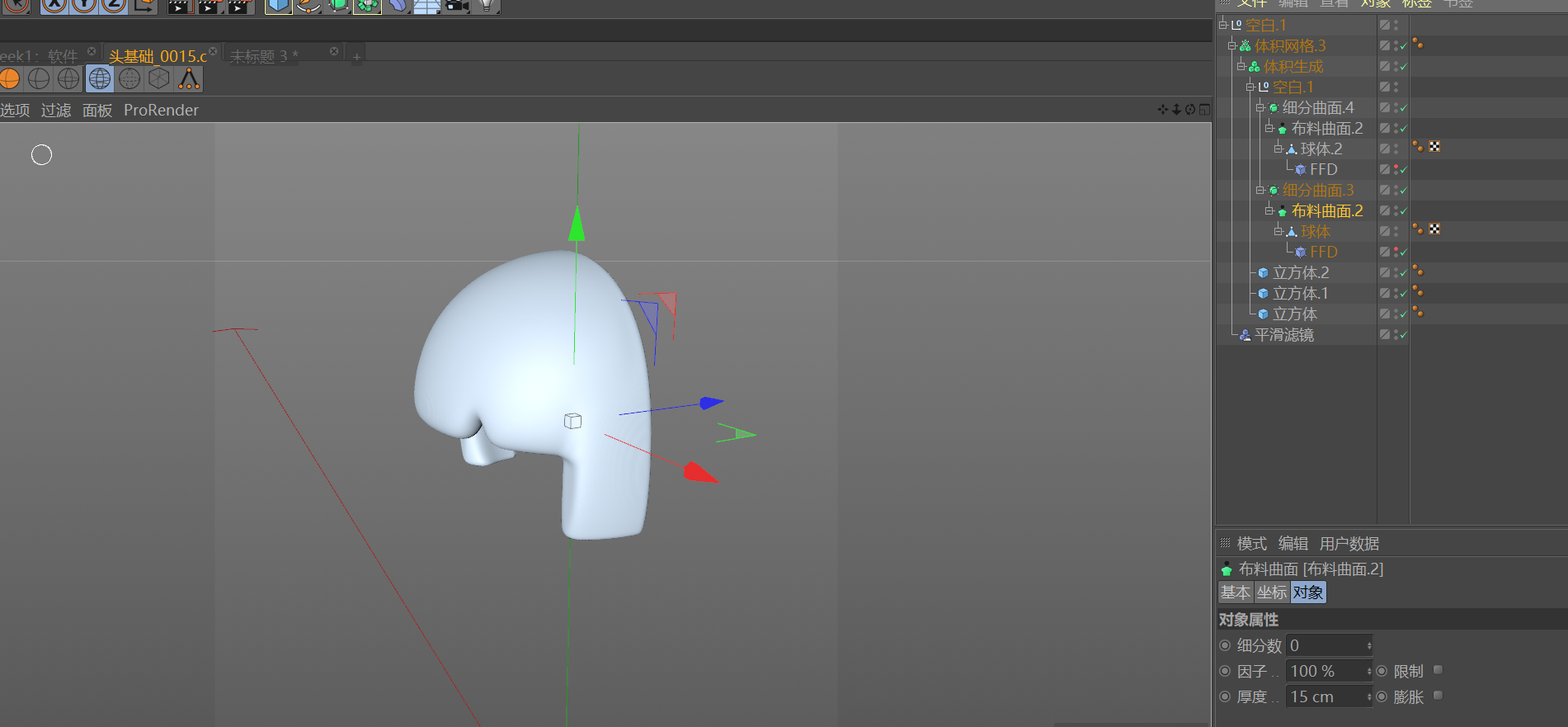
Task: Toggle the enable checkmark for 平滑滤镜
Action: [1403, 335]
